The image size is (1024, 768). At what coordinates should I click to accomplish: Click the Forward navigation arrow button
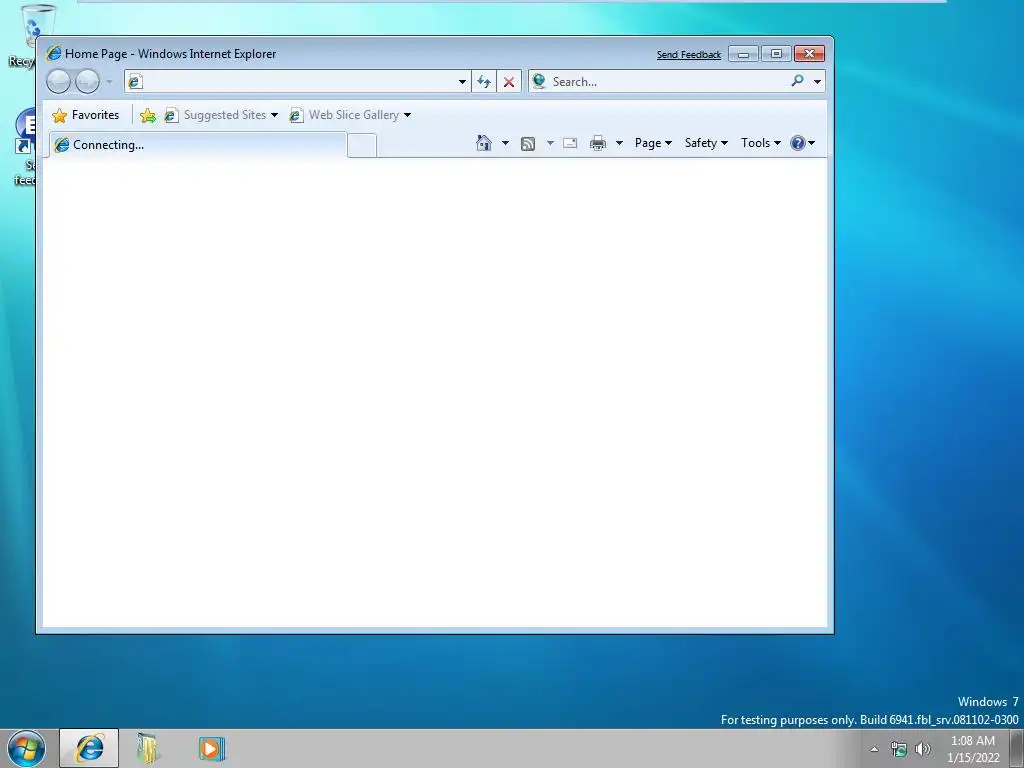[87, 82]
